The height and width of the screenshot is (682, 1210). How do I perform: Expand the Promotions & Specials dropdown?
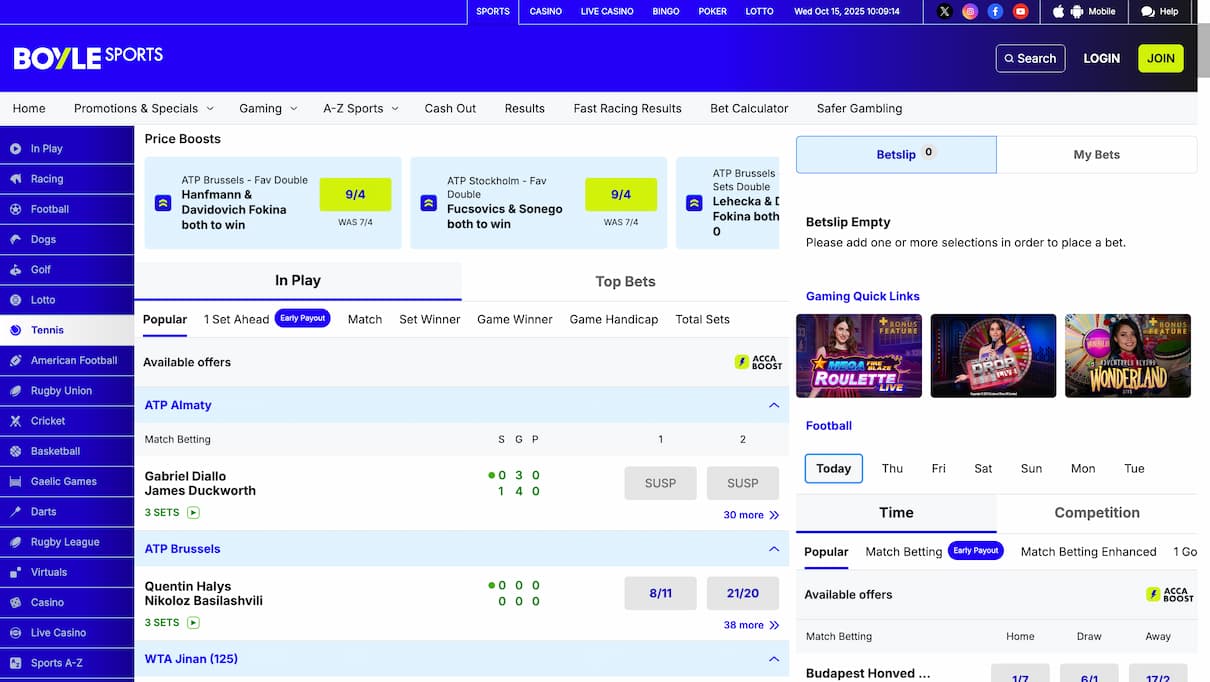[144, 108]
